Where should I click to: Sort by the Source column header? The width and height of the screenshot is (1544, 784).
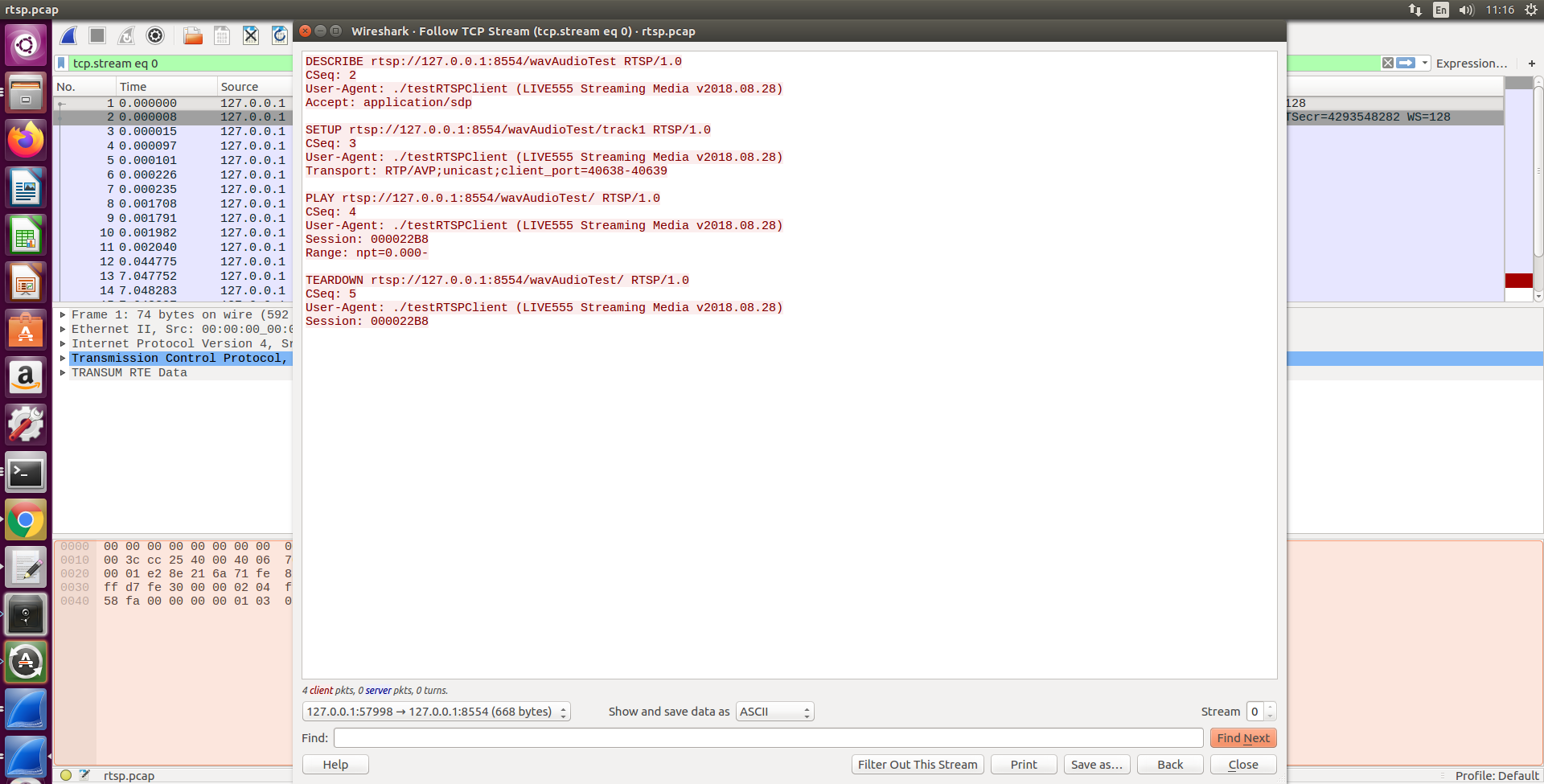point(254,86)
